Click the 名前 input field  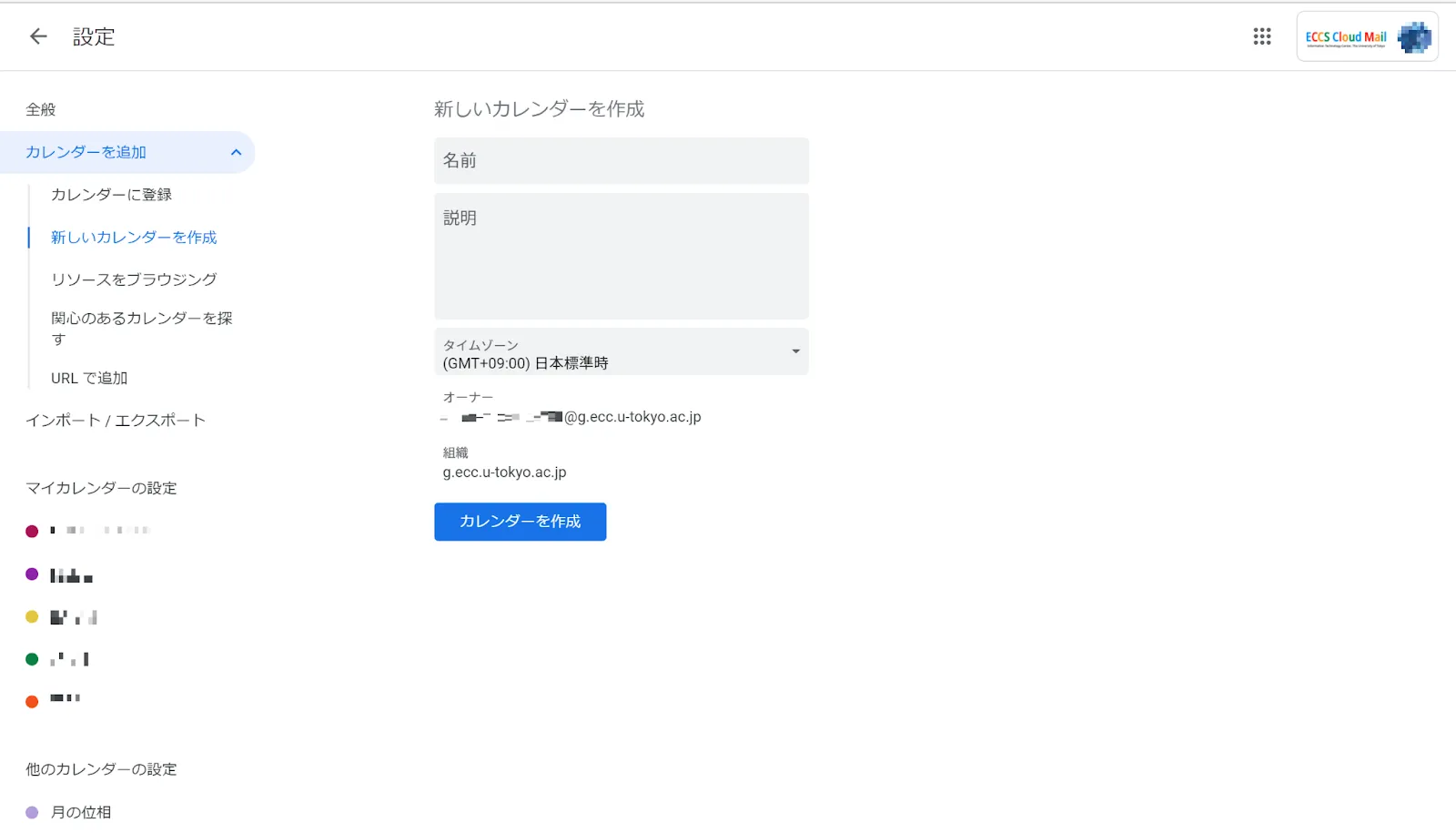pyautogui.click(x=622, y=160)
